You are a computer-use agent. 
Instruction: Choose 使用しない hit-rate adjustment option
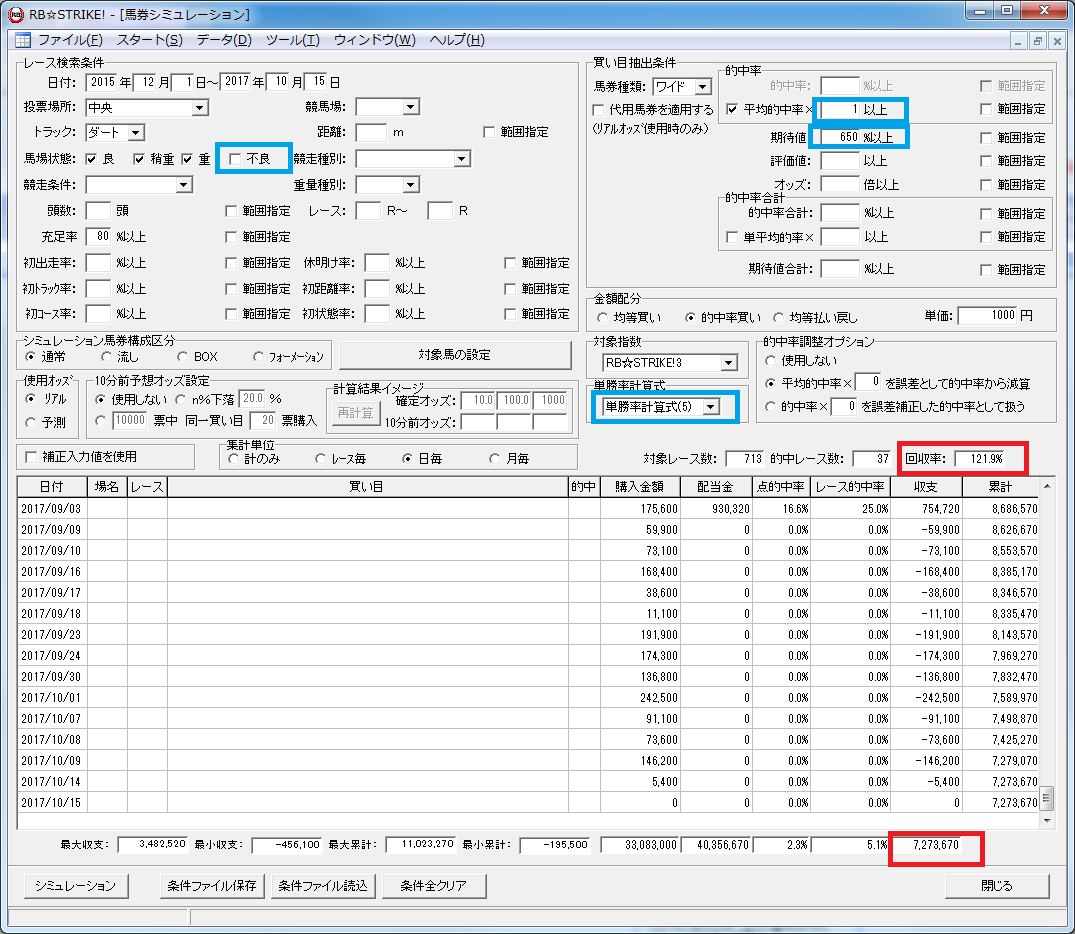pos(770,361)
